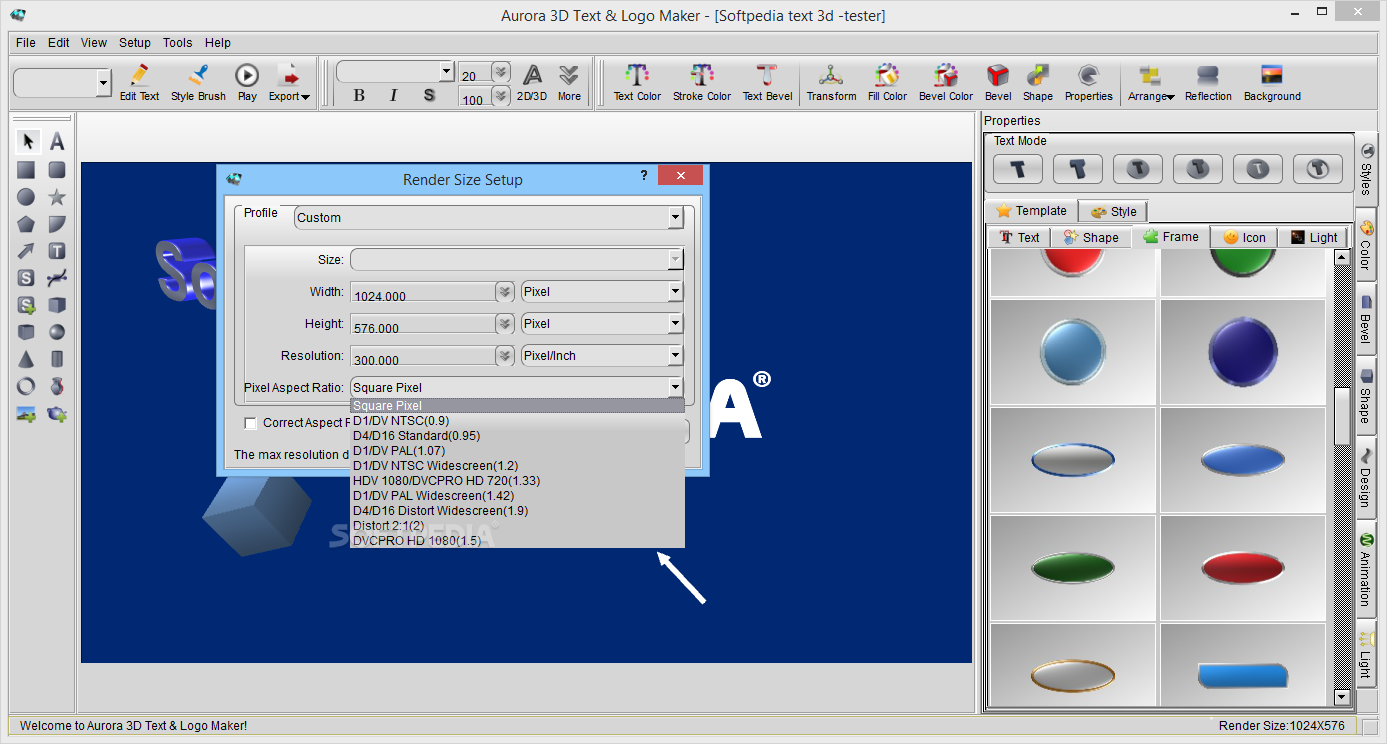Collapse the Pixel Aspect Ratio dropdown

pyautogui.click(x=676, y=388)
